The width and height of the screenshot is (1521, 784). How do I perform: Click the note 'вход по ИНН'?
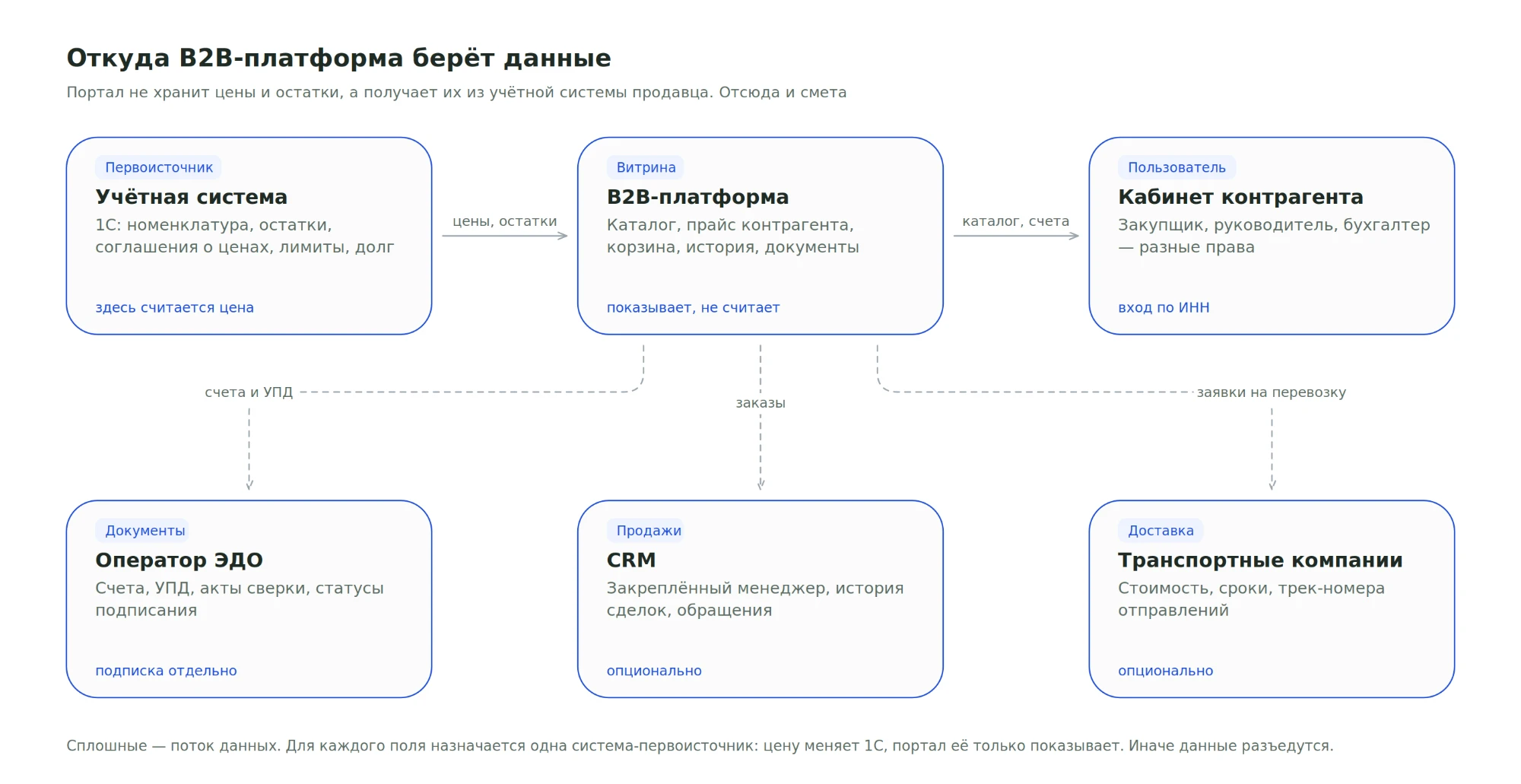pyautogui.click(x=1164, y=308)
